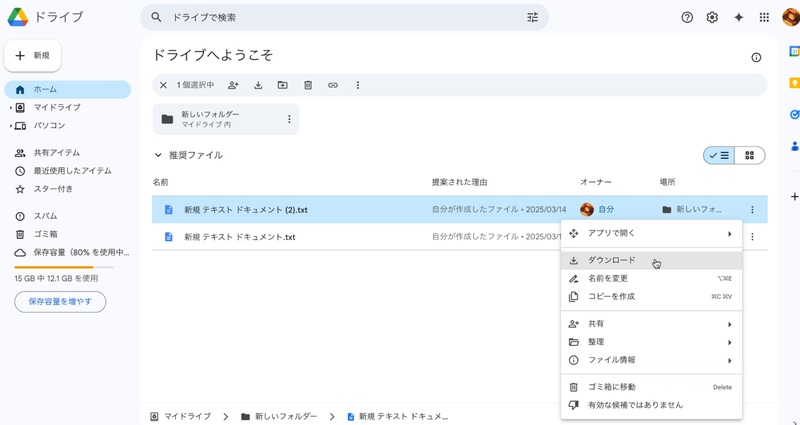Click the 名前 column header
The height and width of the screenshot is (425, 800).
pyautogui.click(x=160, y=182)
